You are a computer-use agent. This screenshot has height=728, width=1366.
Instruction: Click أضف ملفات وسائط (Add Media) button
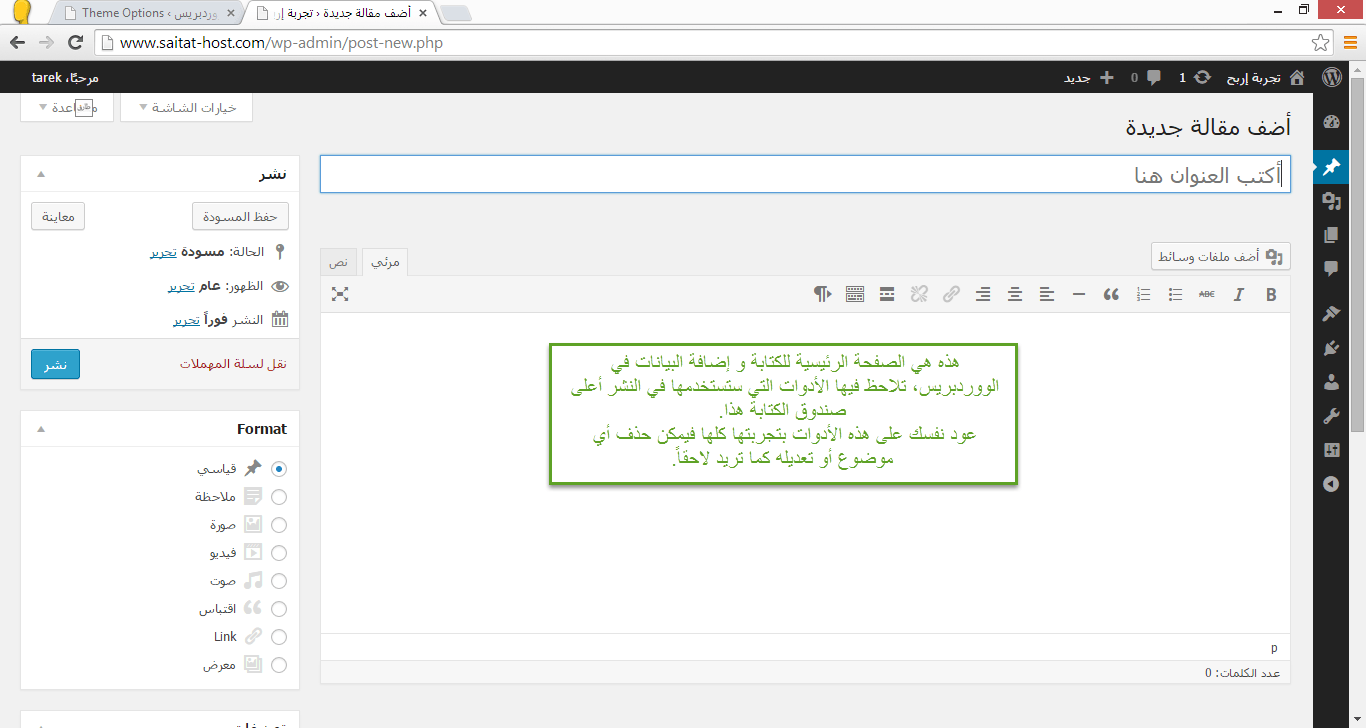(1220, 256)
